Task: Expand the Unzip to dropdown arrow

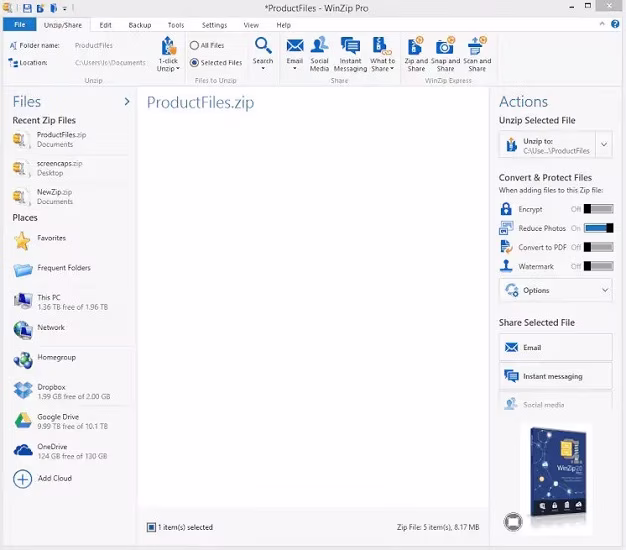Action: [x=604, y=144]
